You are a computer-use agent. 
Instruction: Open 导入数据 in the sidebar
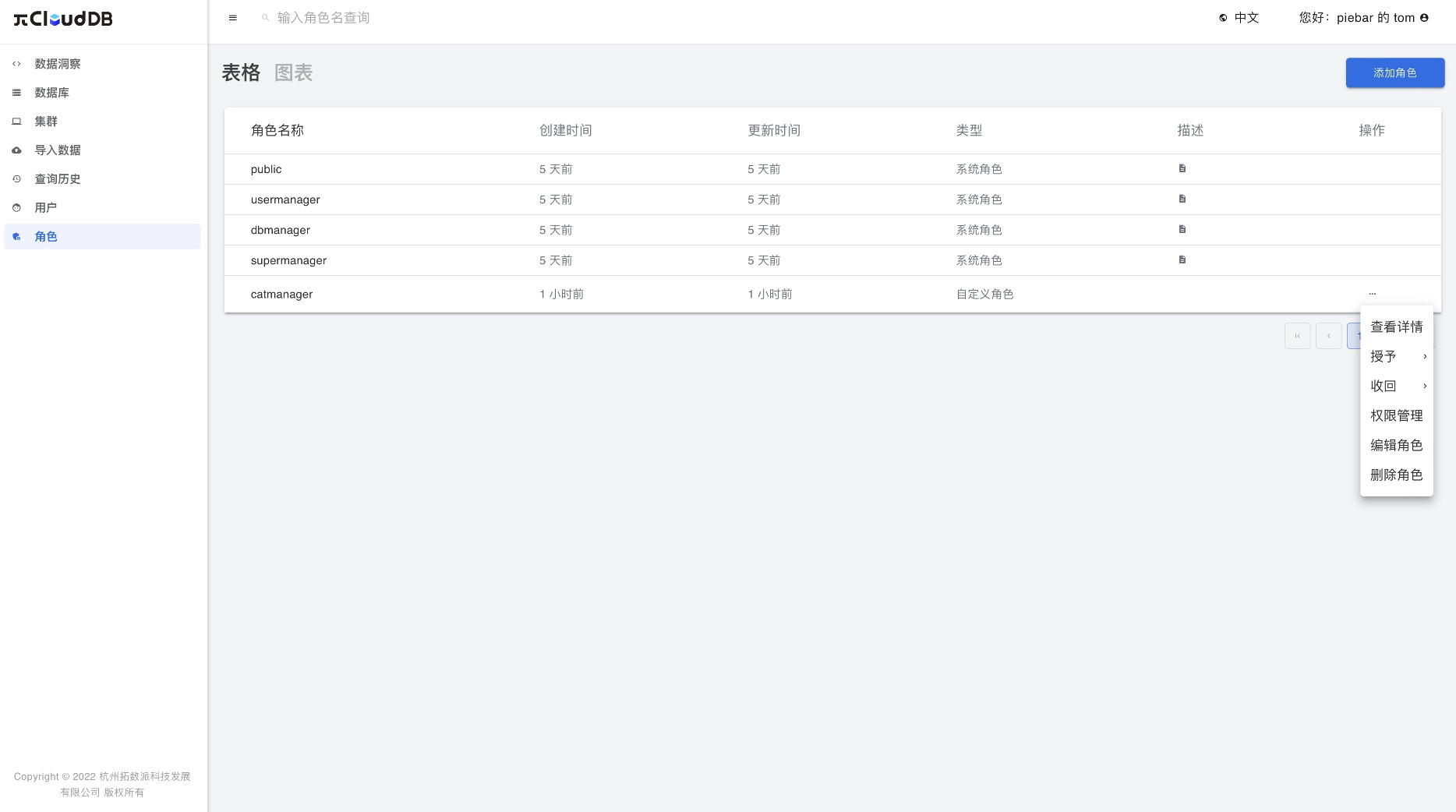(x=102, y=150)
